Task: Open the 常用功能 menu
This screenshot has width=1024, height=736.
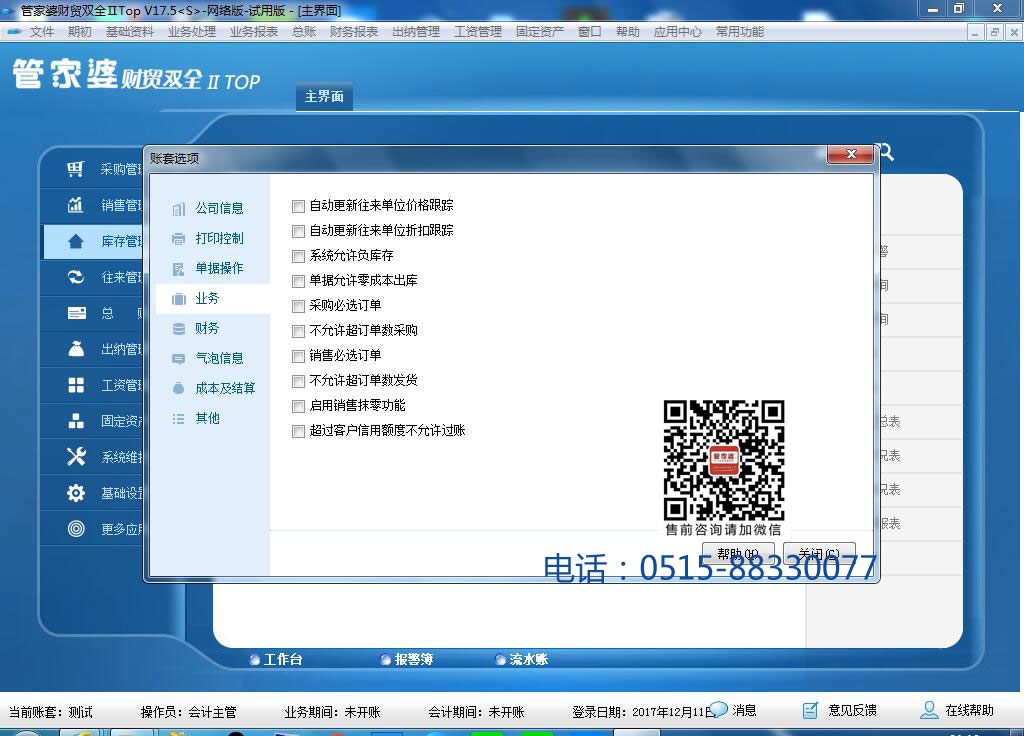Action: (740, 31)
